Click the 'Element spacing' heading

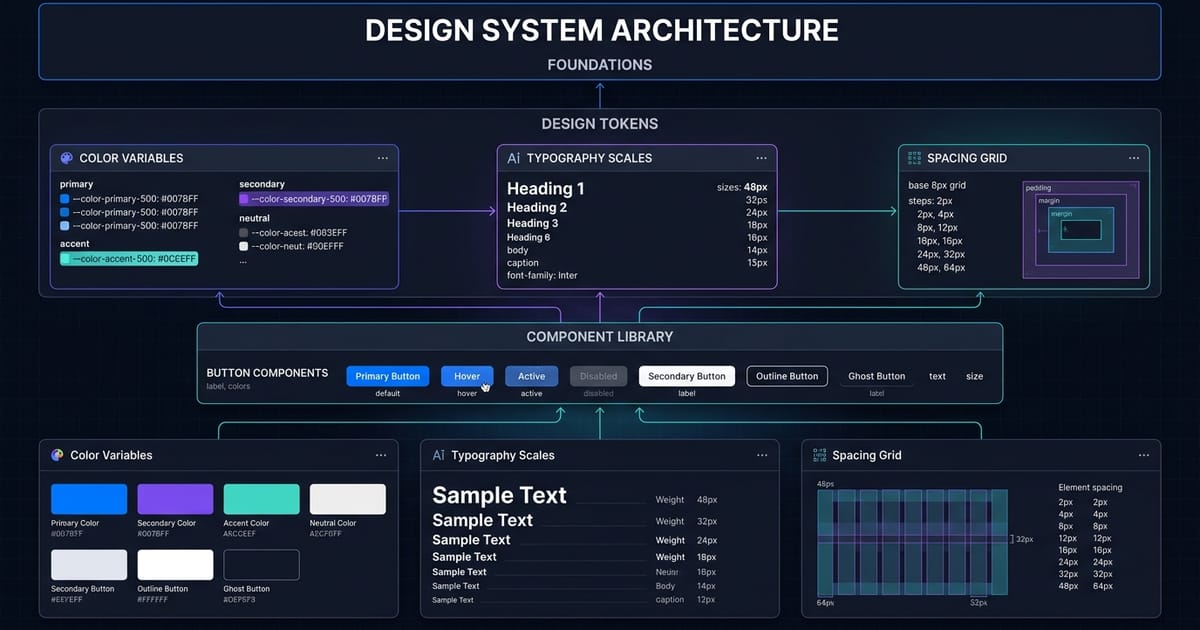coord(1090,487)
